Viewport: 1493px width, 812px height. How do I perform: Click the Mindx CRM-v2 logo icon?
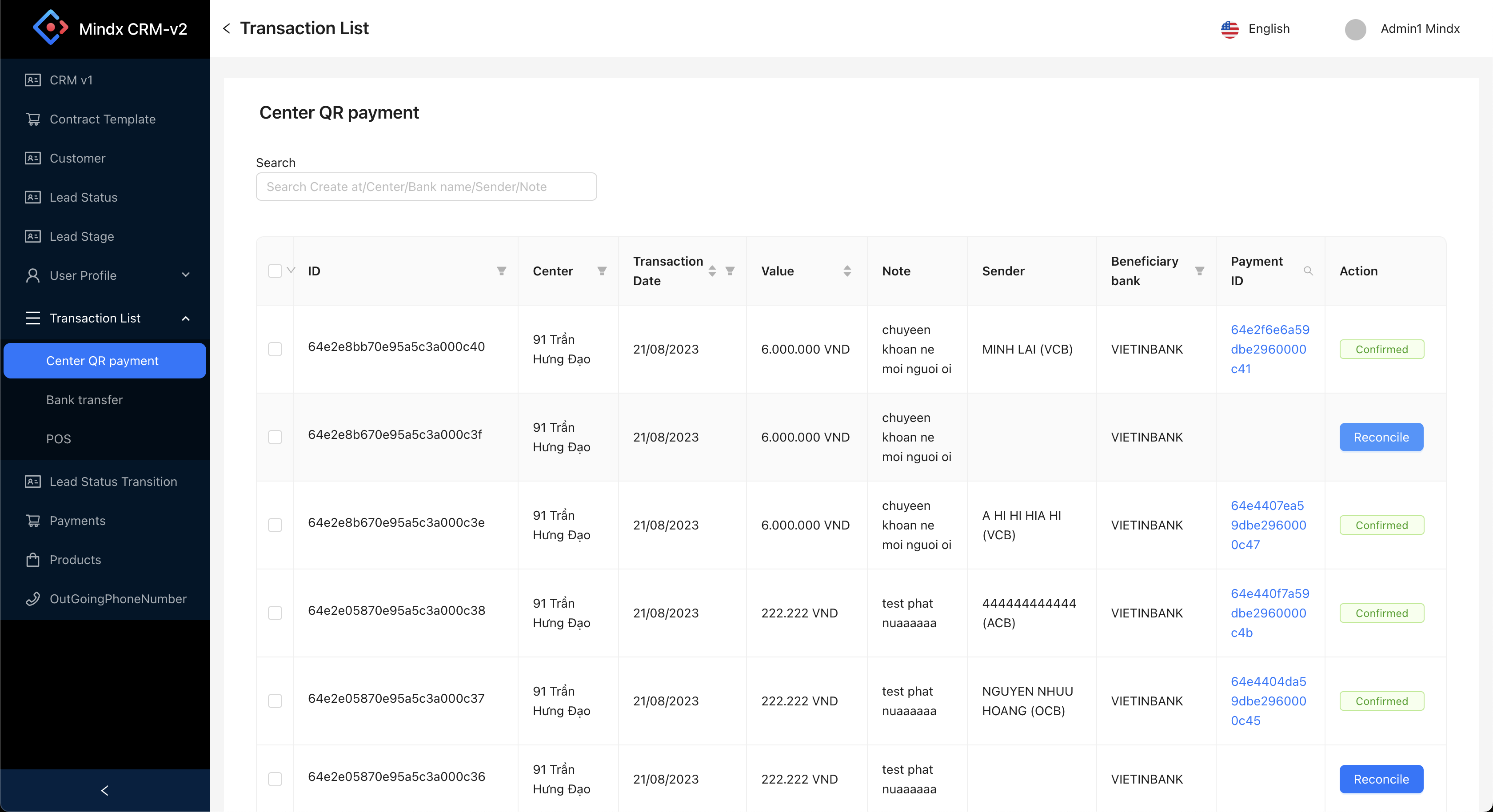click(50, 27)
